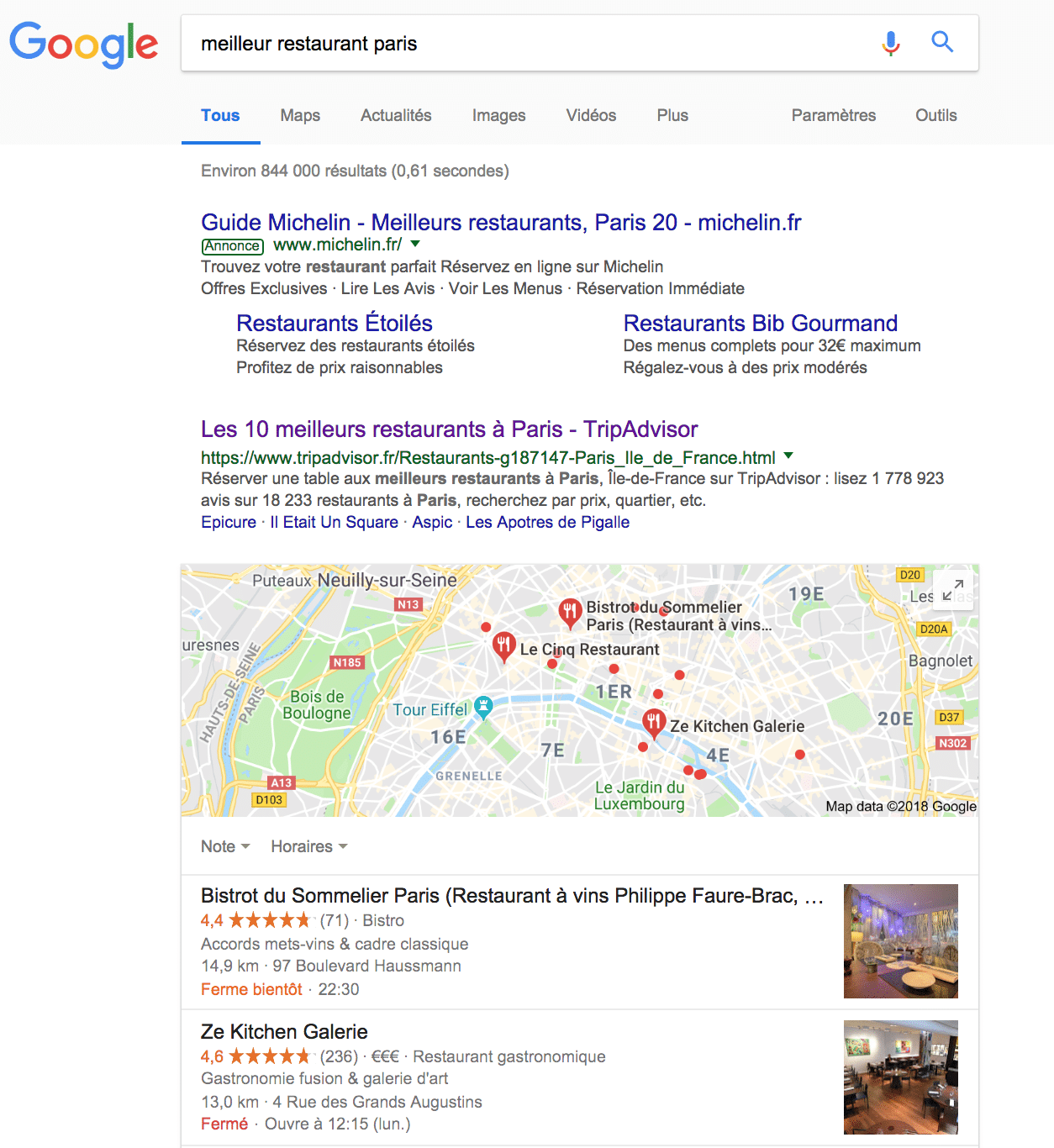
Task: Open the Note filter dropdown
Action: (x=225, y=846)
